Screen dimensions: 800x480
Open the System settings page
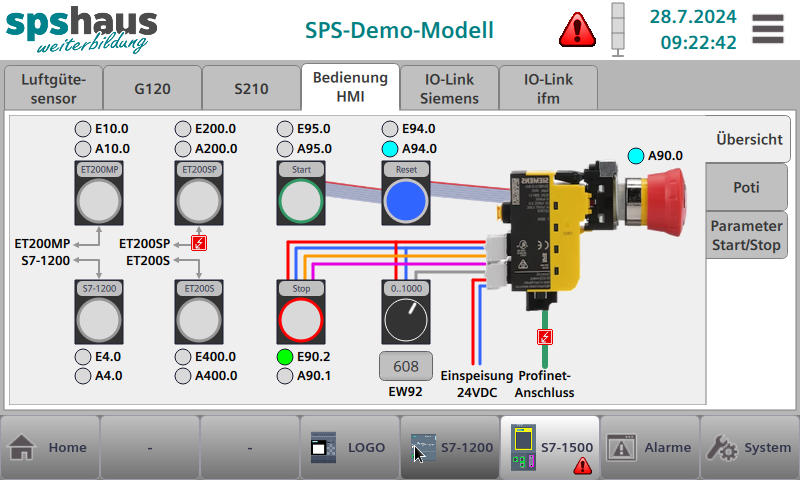point(750,447)
